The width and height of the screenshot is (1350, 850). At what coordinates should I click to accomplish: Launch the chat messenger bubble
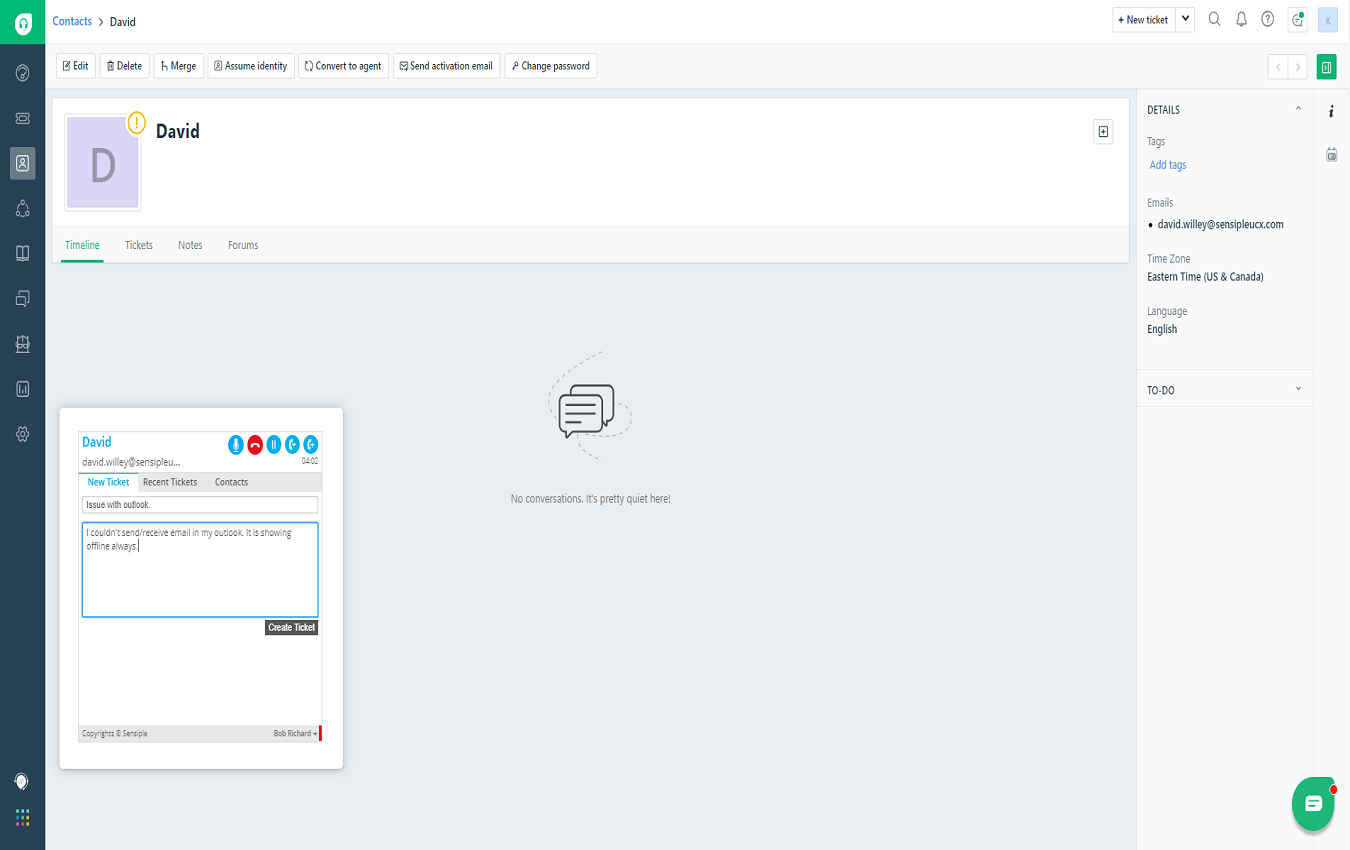tap(1313, 803)
